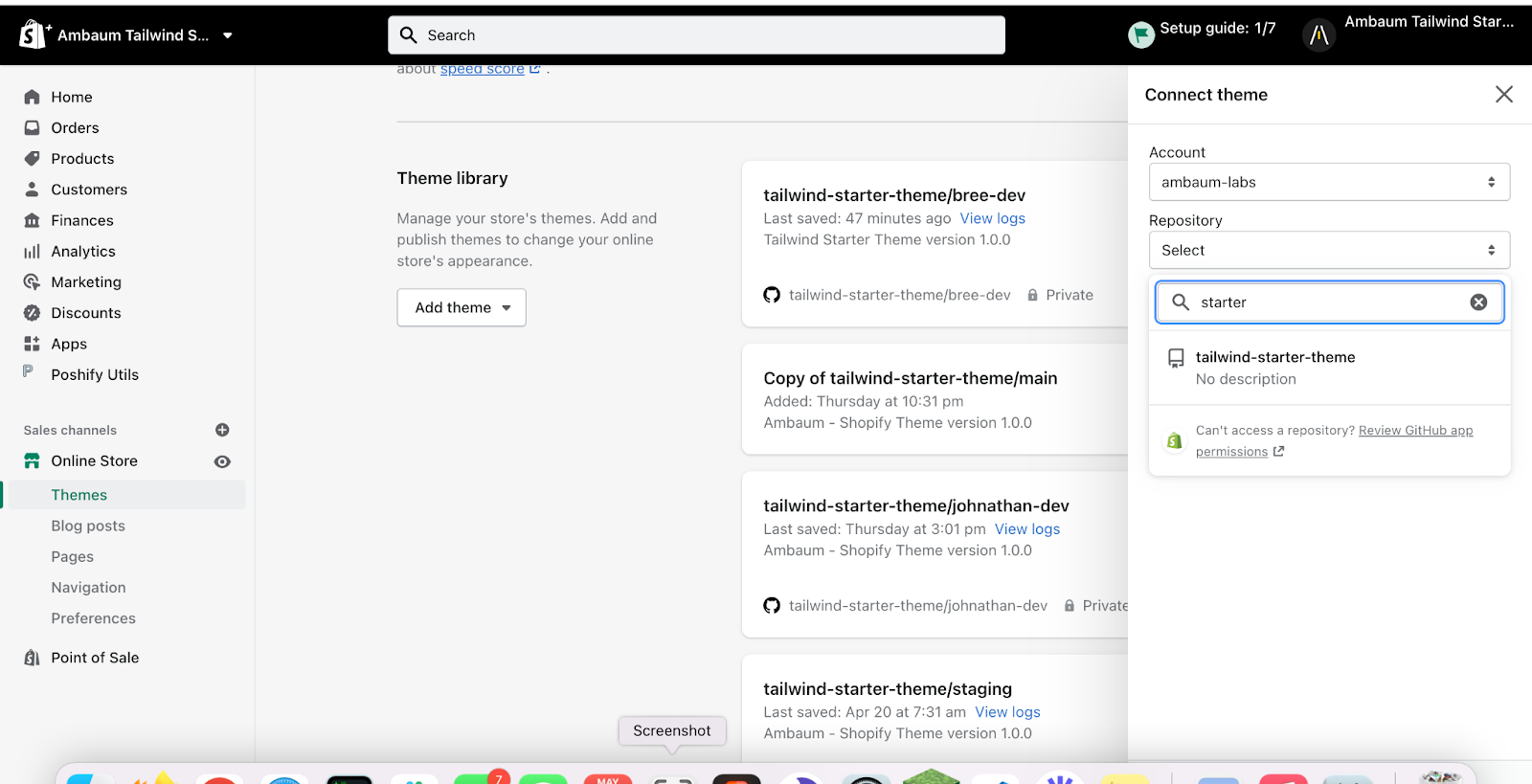Image resolution: width=1532 pixels, height=784 pixels.
Task: Add a sales channel with the plus icon
Action: pos(222,430)
